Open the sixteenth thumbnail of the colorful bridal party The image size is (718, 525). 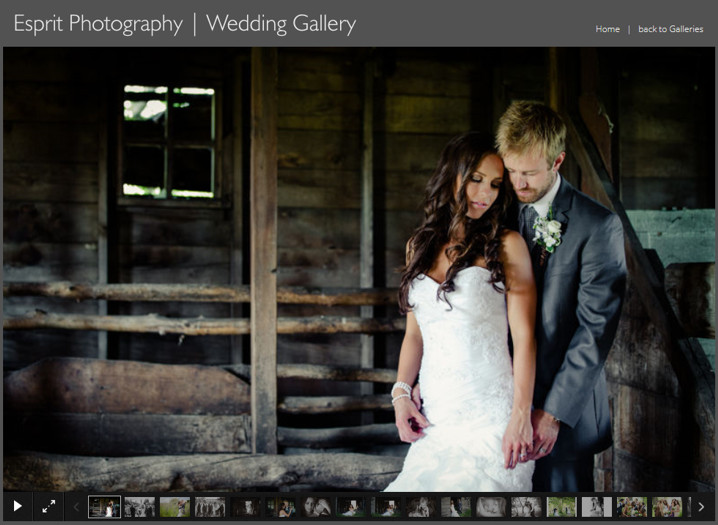(632, 507)
